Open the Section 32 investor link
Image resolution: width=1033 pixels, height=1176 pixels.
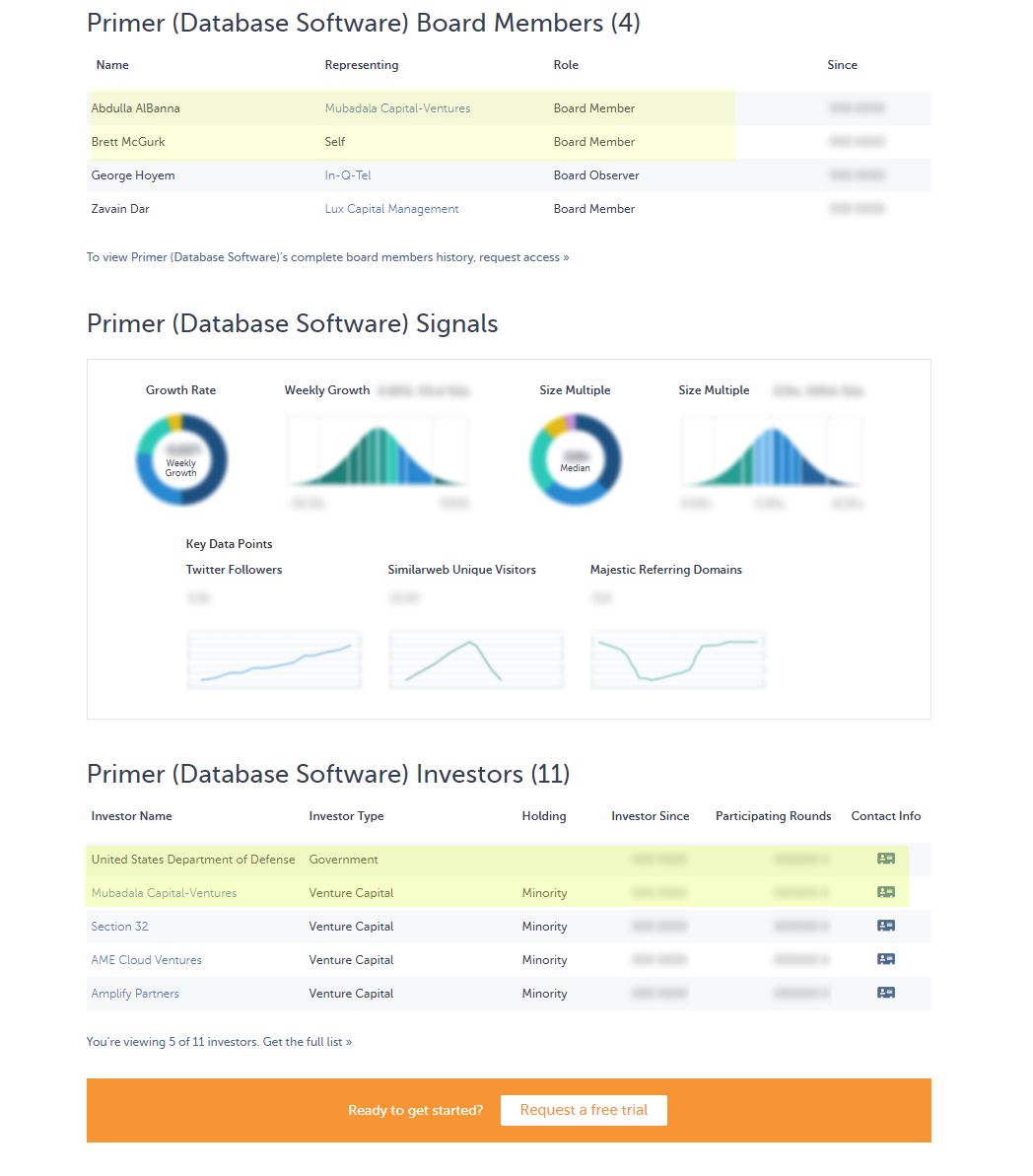click(120, 927)
